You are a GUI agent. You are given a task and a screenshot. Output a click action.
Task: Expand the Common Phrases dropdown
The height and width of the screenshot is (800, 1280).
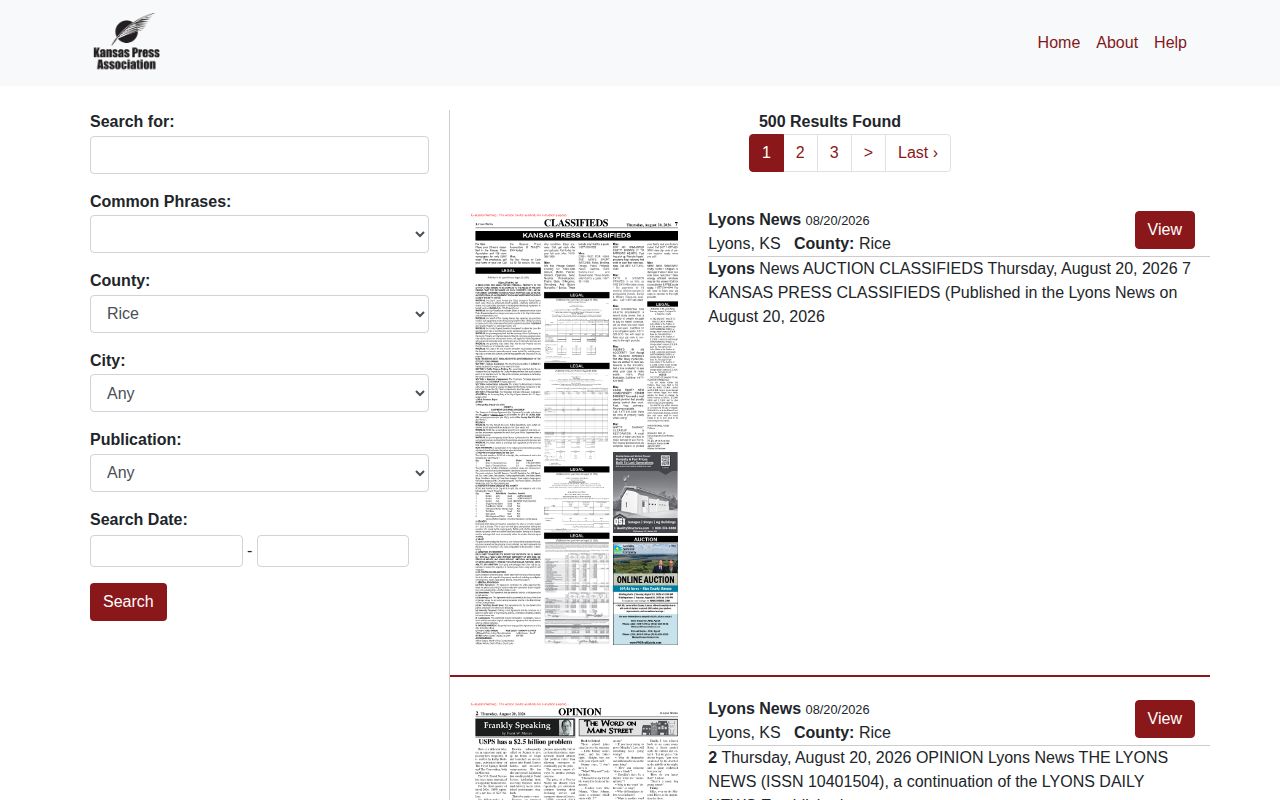(x=259, y=234)
